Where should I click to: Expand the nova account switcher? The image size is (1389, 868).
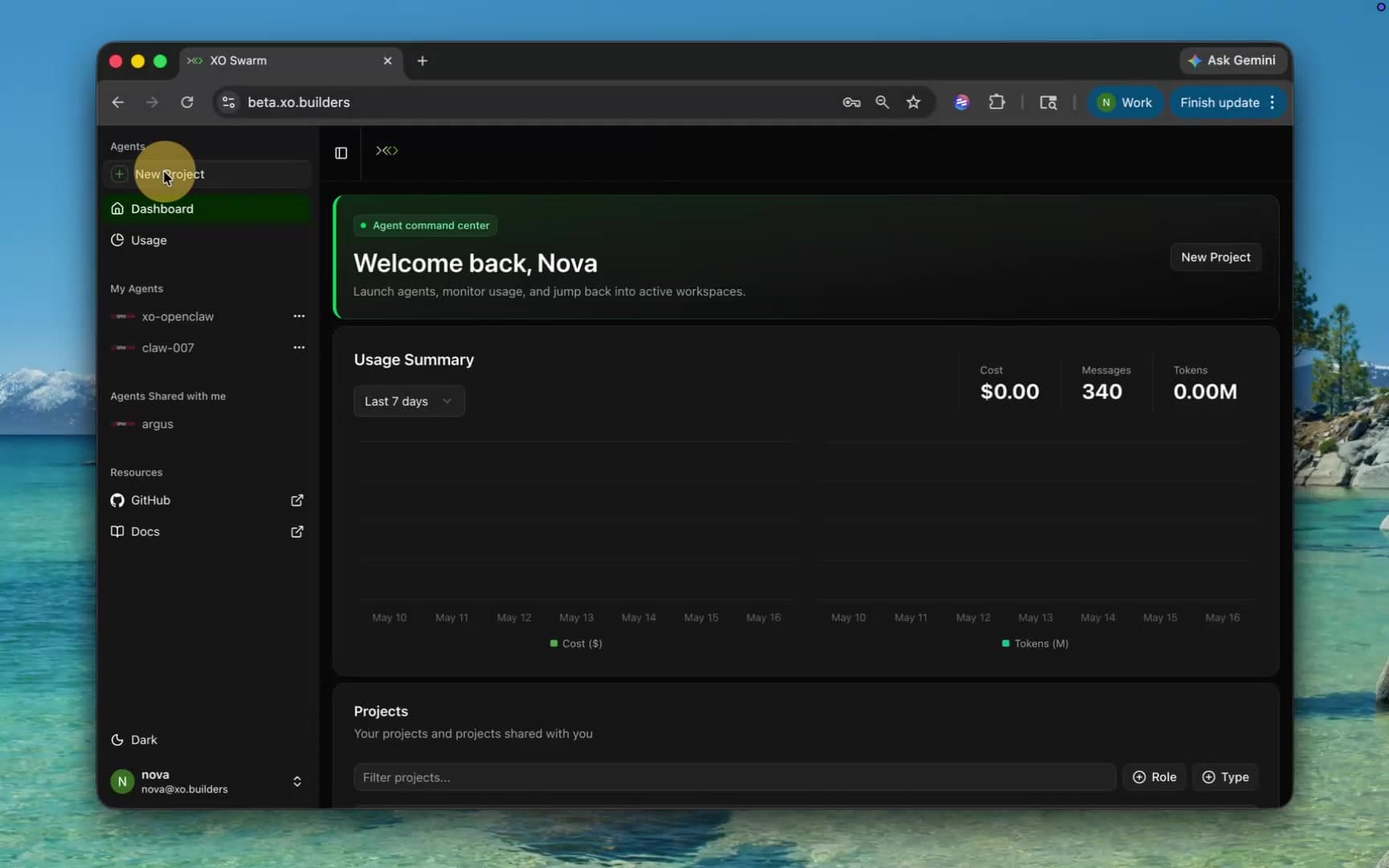click(297, 782)
